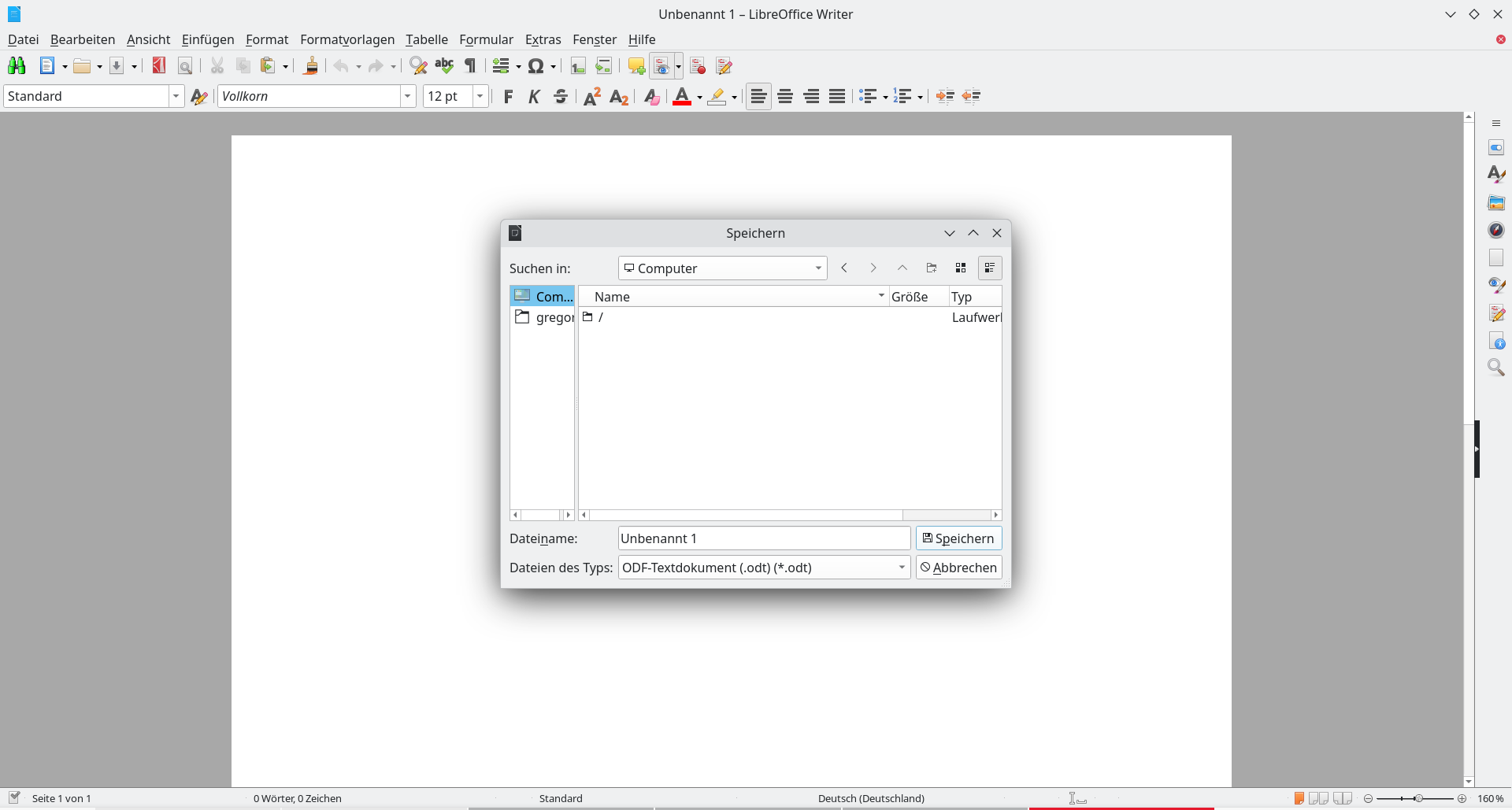Sort by Name column header

(734, 297)
